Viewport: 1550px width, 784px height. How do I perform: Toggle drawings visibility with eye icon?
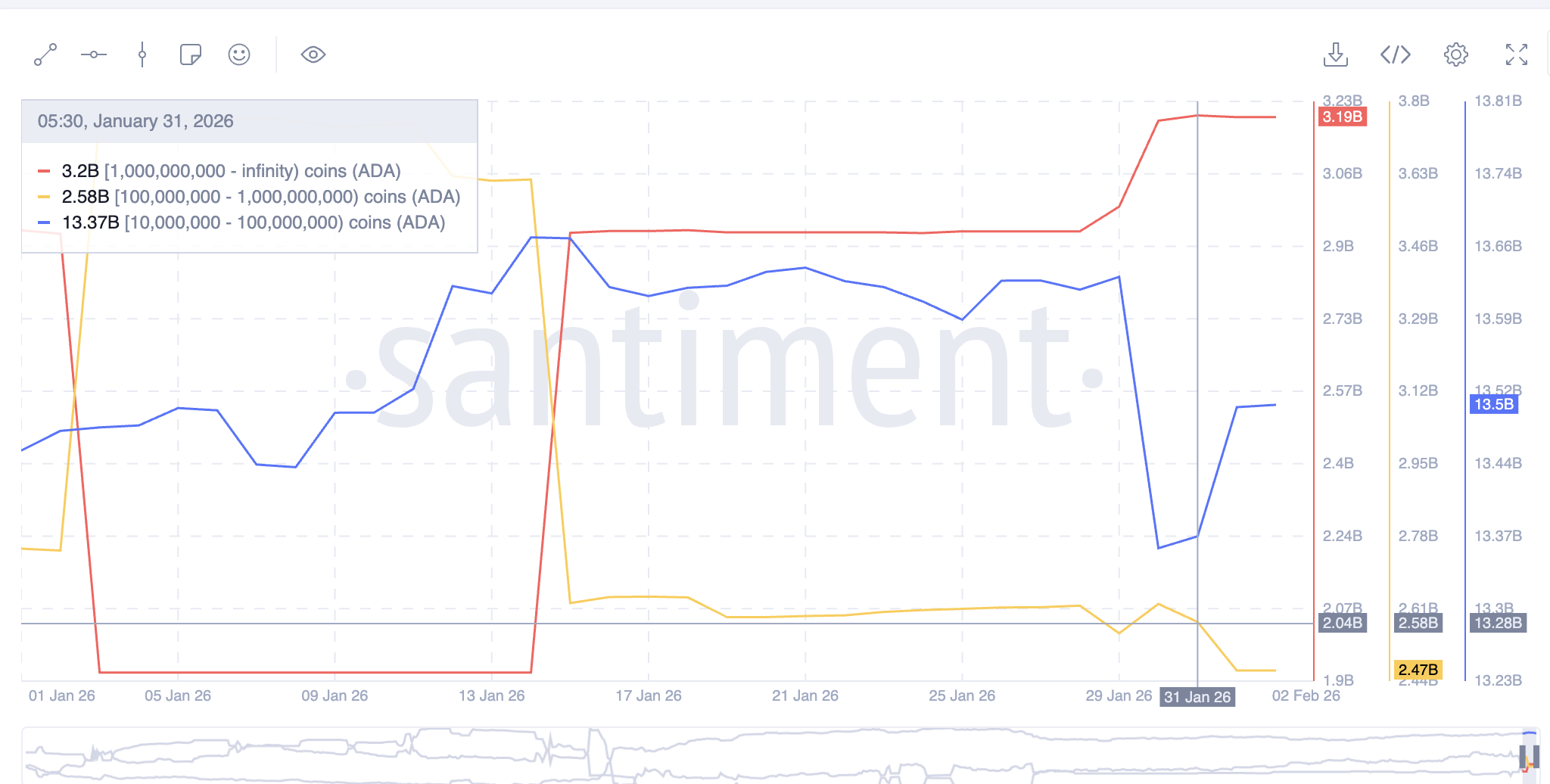(313, 54)
